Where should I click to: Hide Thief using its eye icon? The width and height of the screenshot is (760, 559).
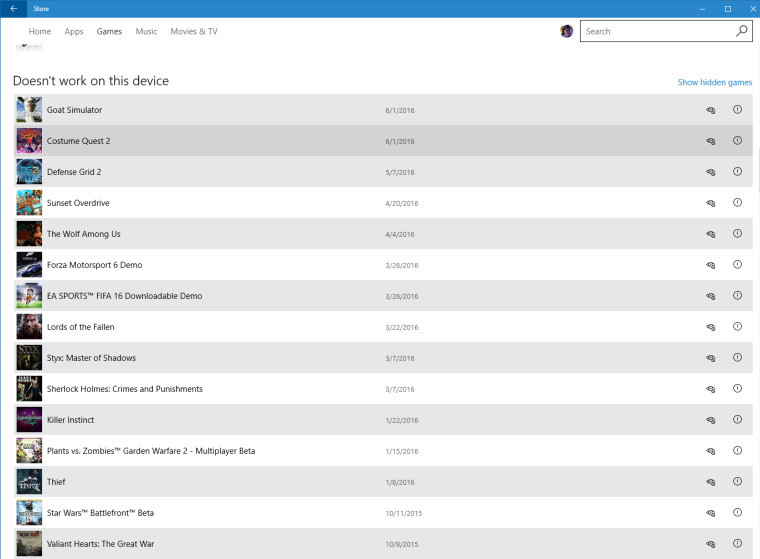tap(711, 482)
